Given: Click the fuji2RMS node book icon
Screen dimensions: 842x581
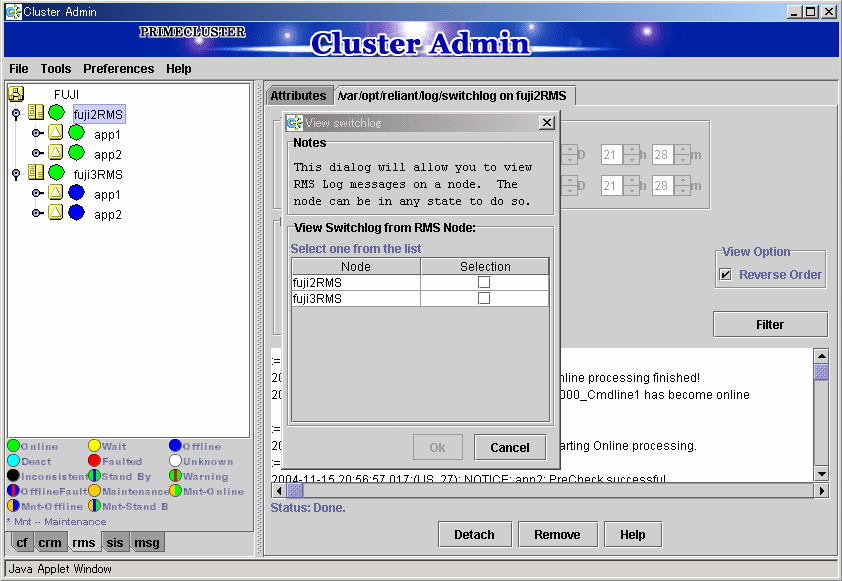Looking at the screenshot, I should click(36, 112).
